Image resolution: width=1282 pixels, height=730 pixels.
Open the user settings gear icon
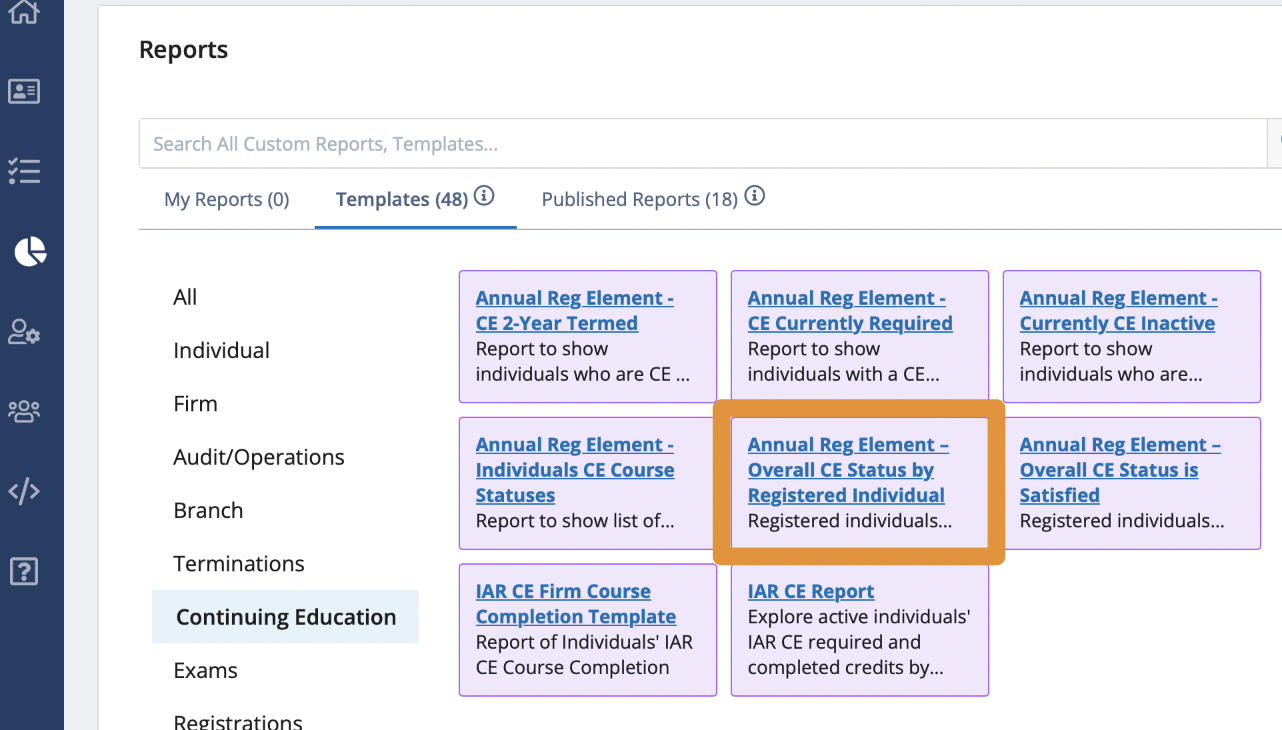[x=24, y=332]
